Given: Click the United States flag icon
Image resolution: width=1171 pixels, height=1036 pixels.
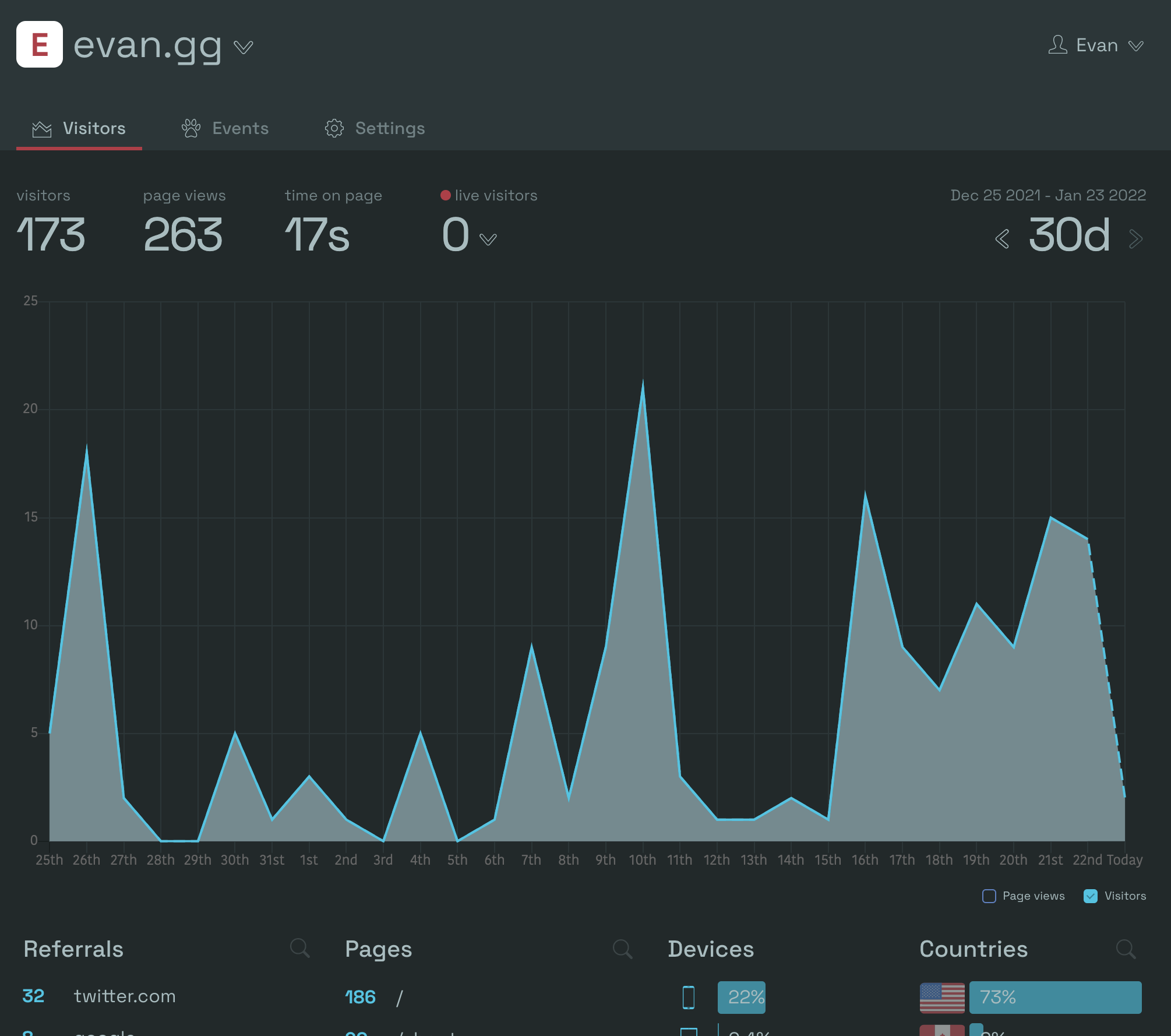Looking at the screenshot, I should click(x=942, y=998).
